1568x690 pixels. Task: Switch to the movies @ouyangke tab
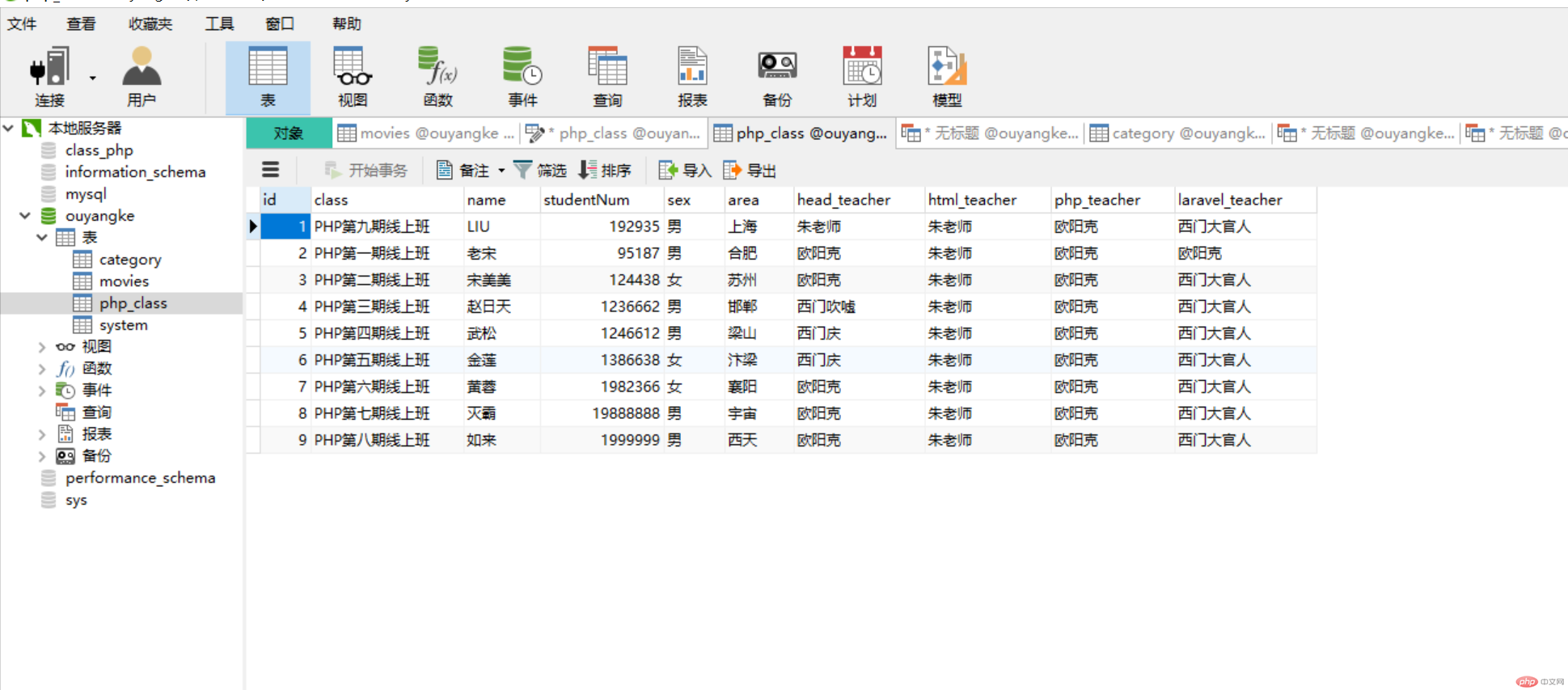click(426, 133)
